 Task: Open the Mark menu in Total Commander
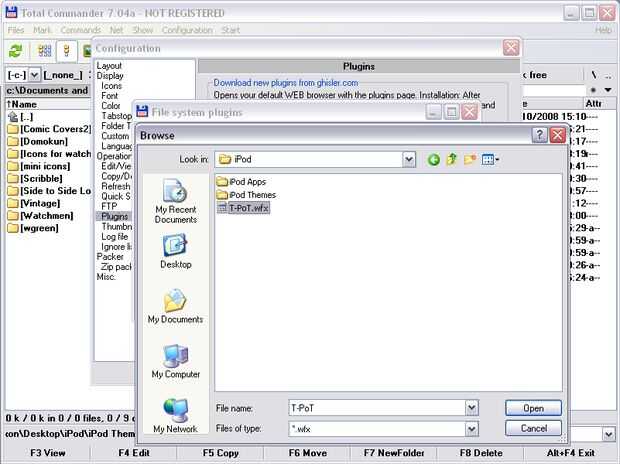point(42,30)
